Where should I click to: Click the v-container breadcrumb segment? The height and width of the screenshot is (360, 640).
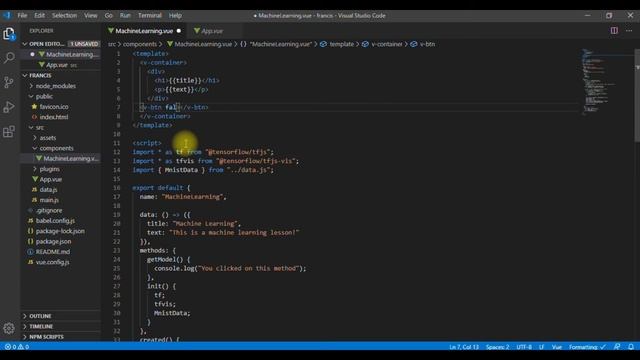(x=382, y=44)
